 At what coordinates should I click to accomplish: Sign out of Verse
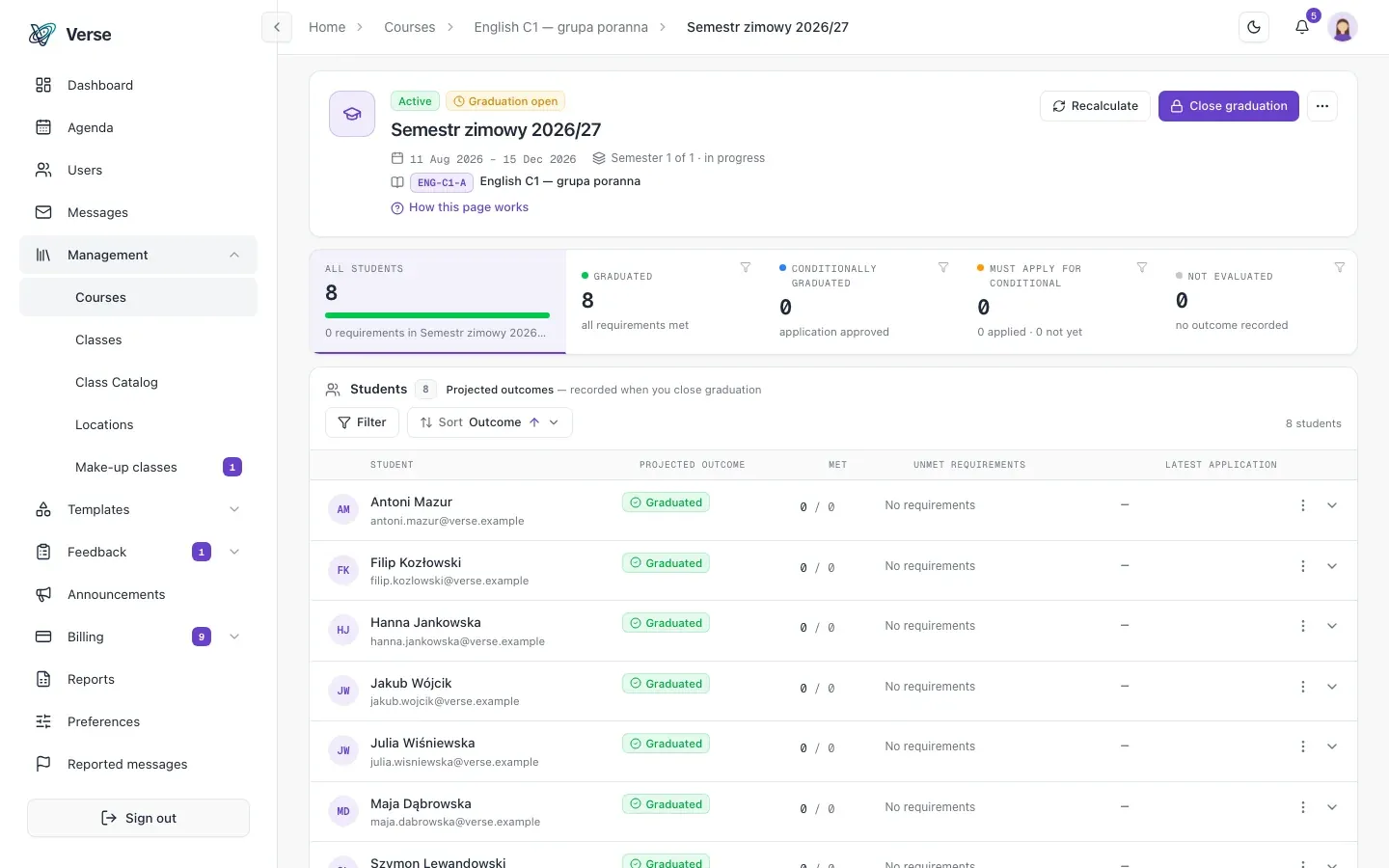138,818
